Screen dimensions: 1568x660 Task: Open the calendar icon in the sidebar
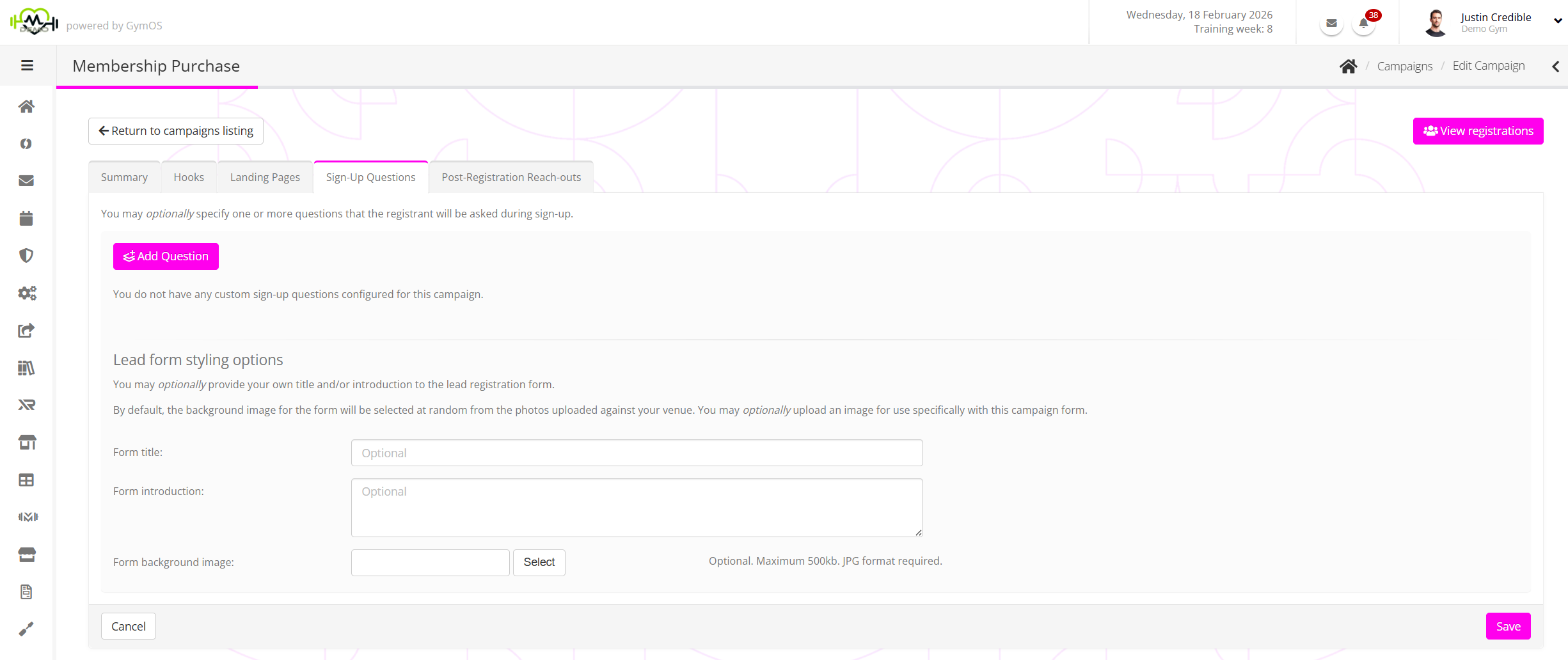point(26,218)
